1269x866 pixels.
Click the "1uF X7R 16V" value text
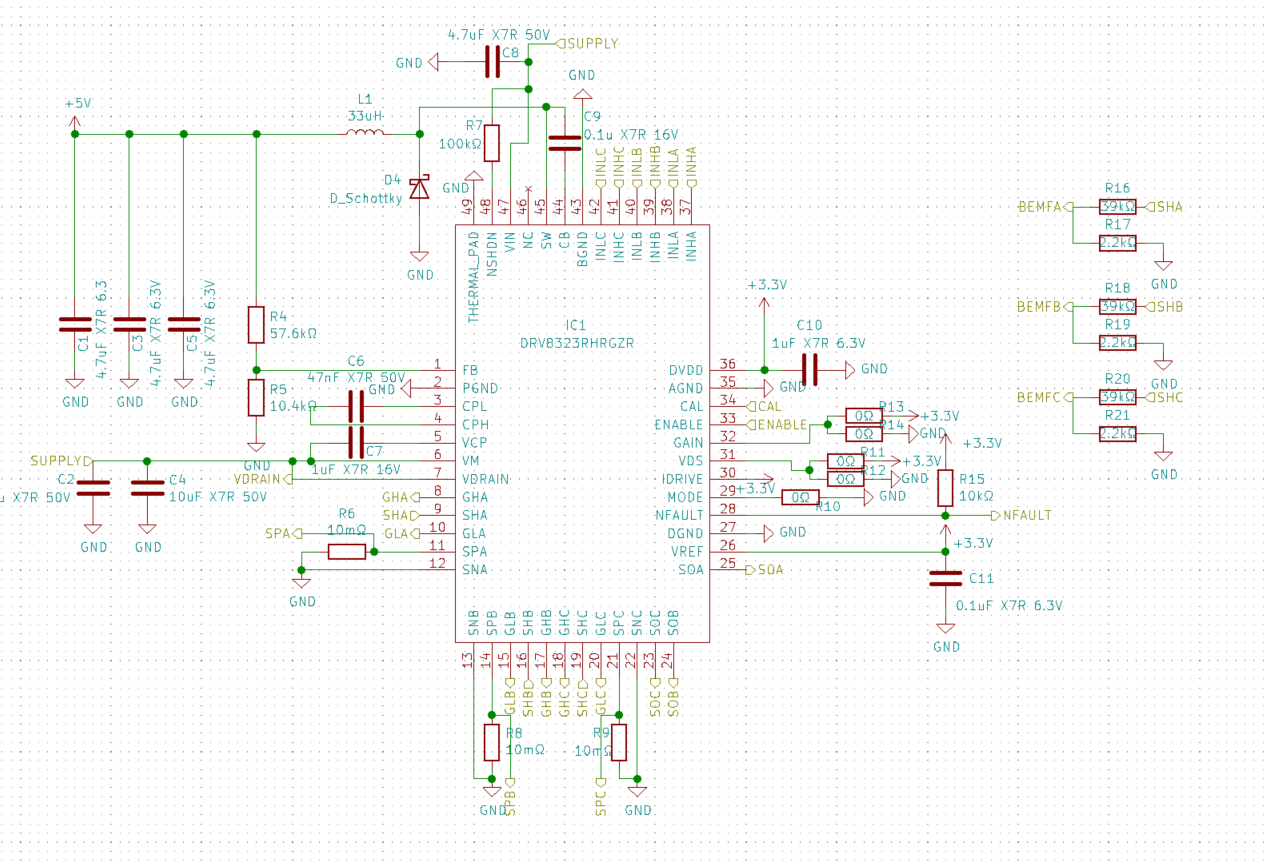click(356, 469)
